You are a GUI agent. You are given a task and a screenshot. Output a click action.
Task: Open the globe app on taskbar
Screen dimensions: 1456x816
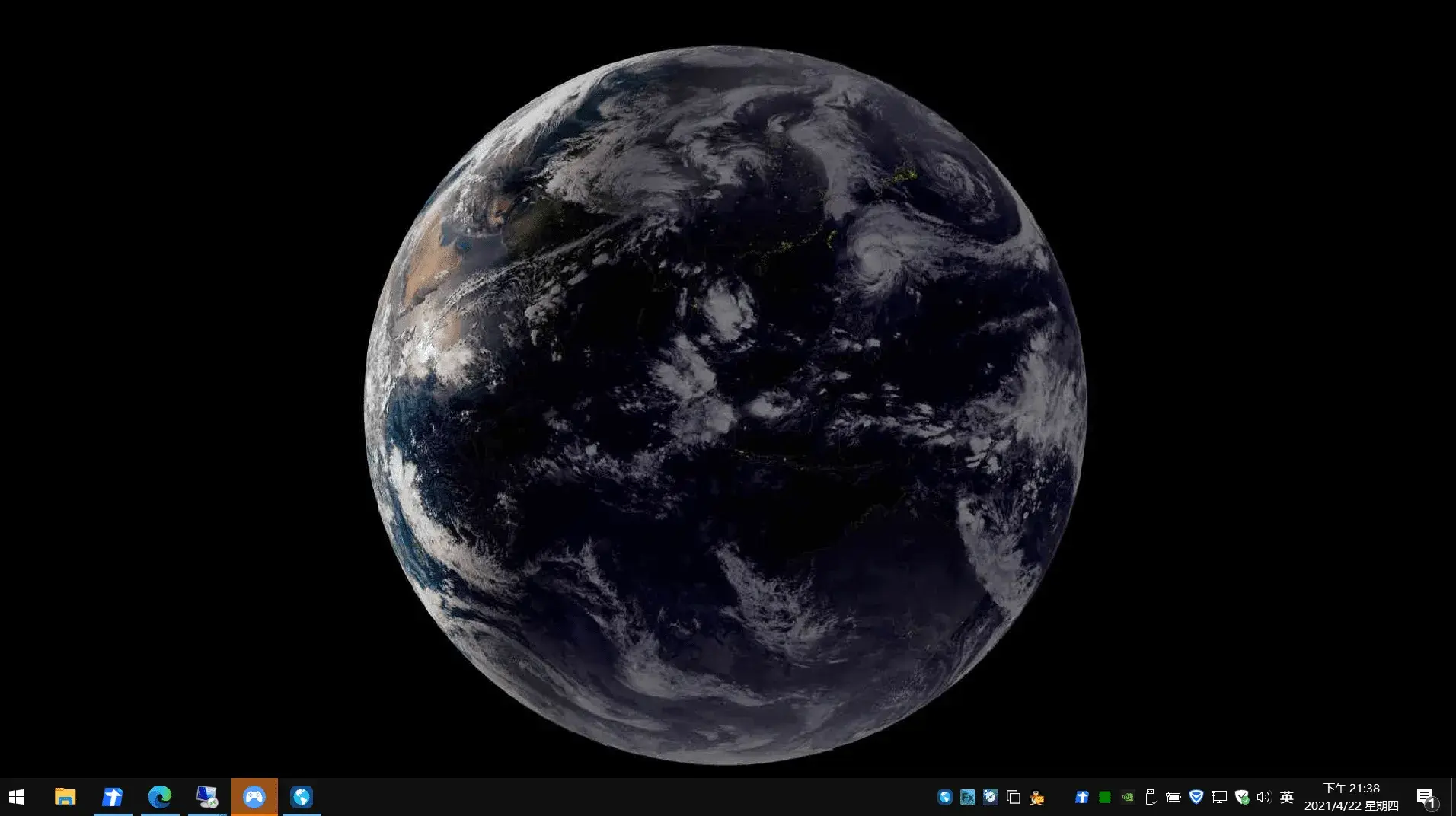[302, 797]
